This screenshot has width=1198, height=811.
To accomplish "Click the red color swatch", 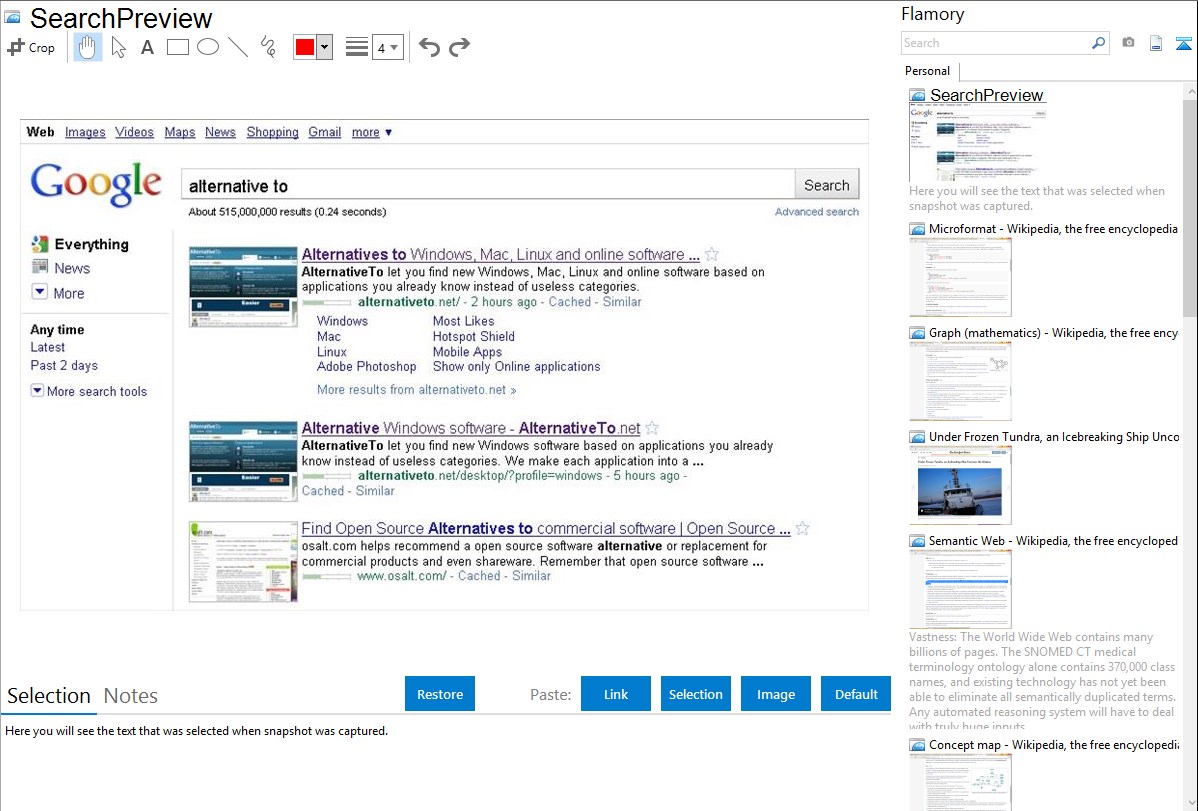I will point(305,47).
